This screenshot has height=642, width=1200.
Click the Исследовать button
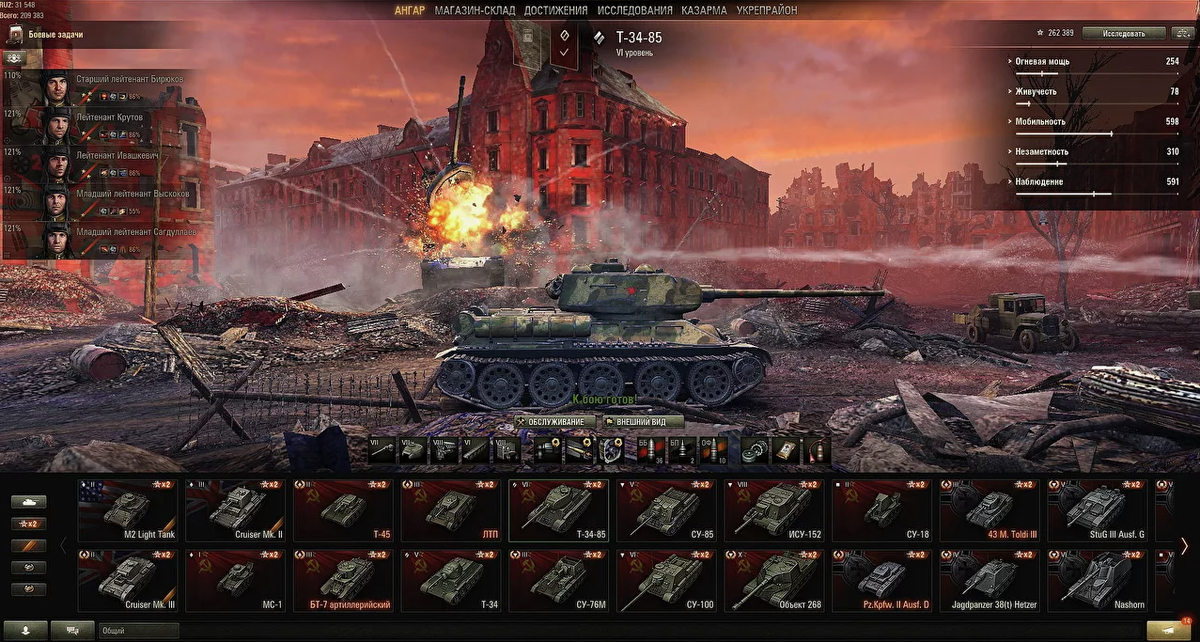point(1124,33)
